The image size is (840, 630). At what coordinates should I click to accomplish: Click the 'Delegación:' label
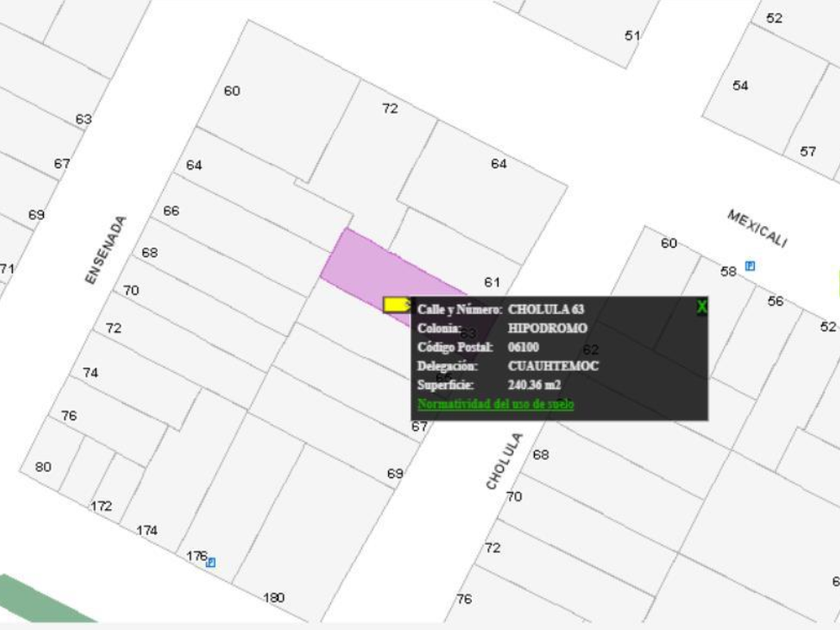pos(447,366)
